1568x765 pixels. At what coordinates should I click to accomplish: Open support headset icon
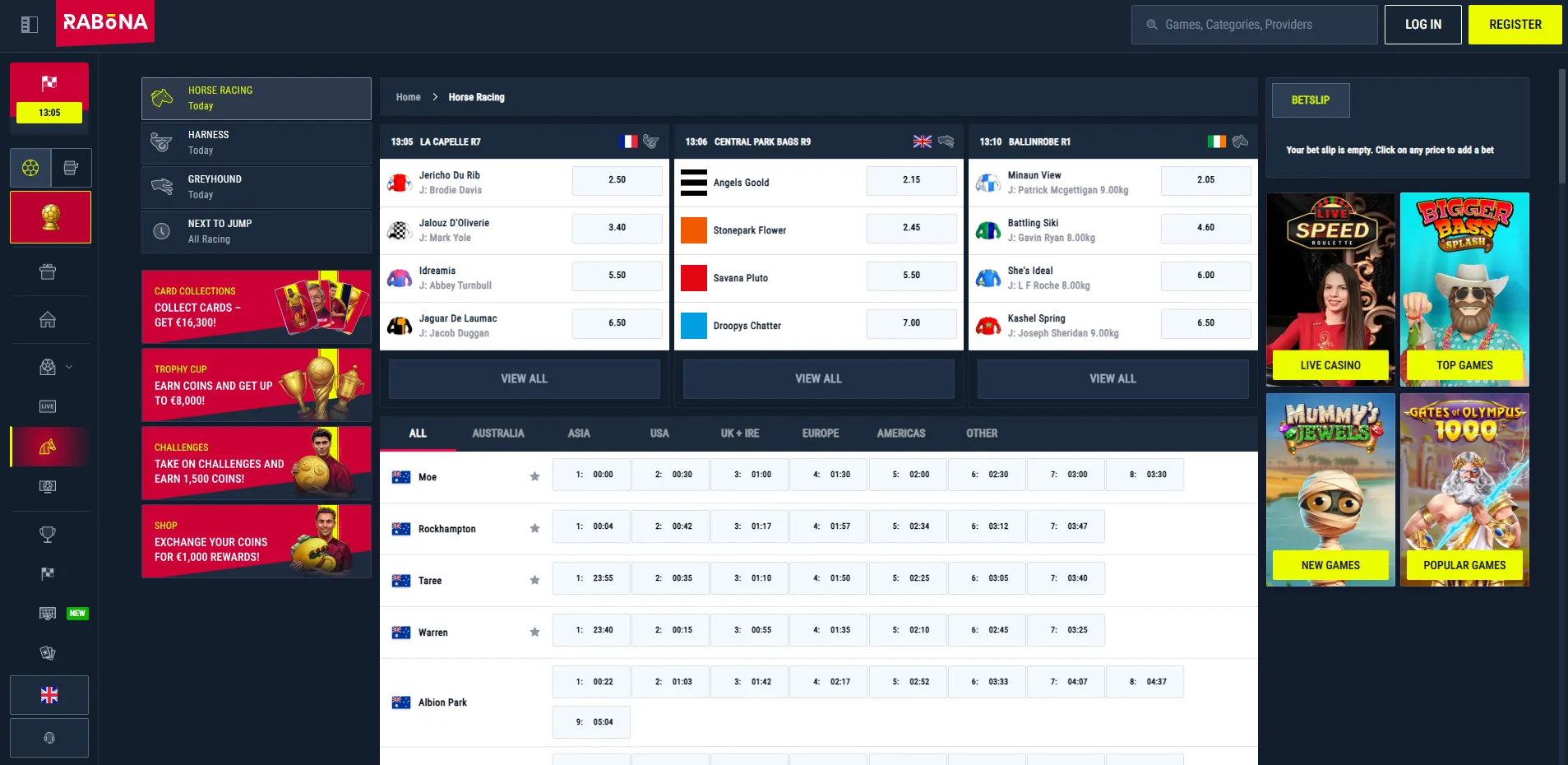[49, 738]
